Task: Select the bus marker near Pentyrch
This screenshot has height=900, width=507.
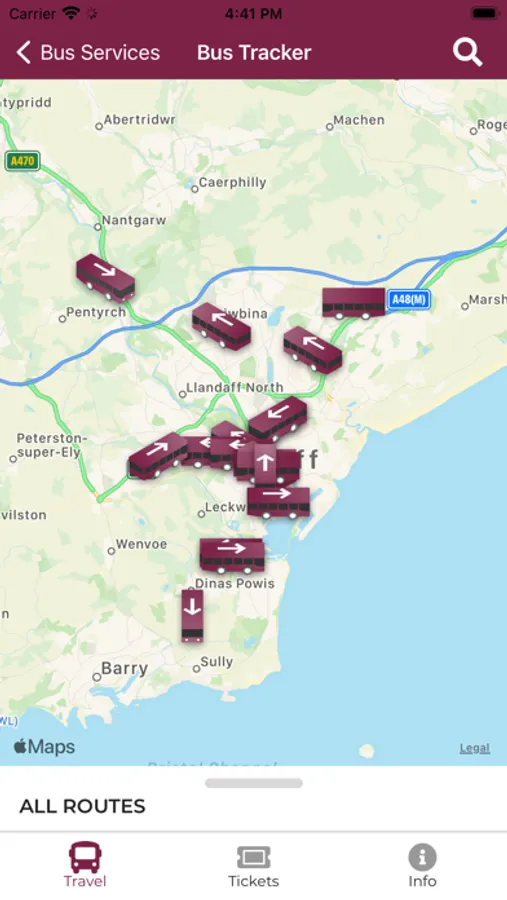Action: (106, 278)
